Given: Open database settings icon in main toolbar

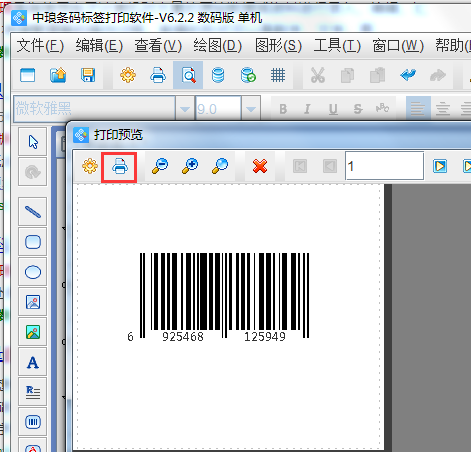Looking at the screenshot, I should [218, 75].
